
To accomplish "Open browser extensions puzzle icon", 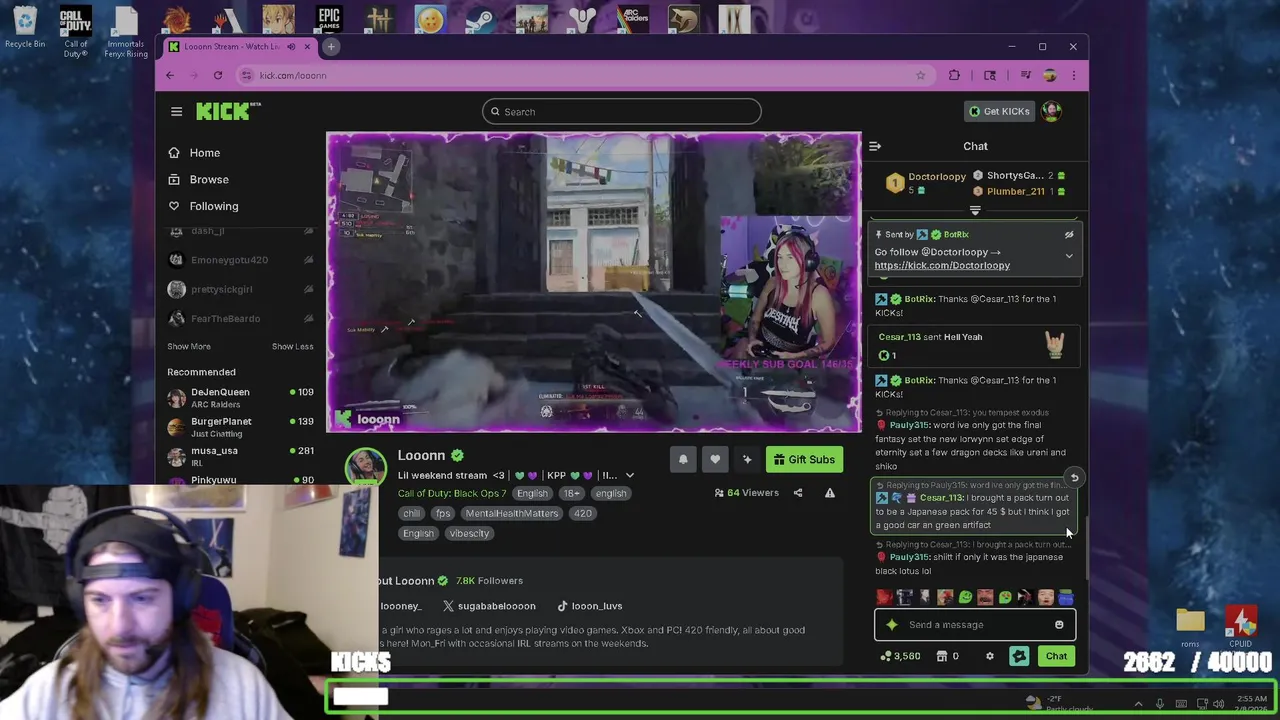I will [954, 75].
